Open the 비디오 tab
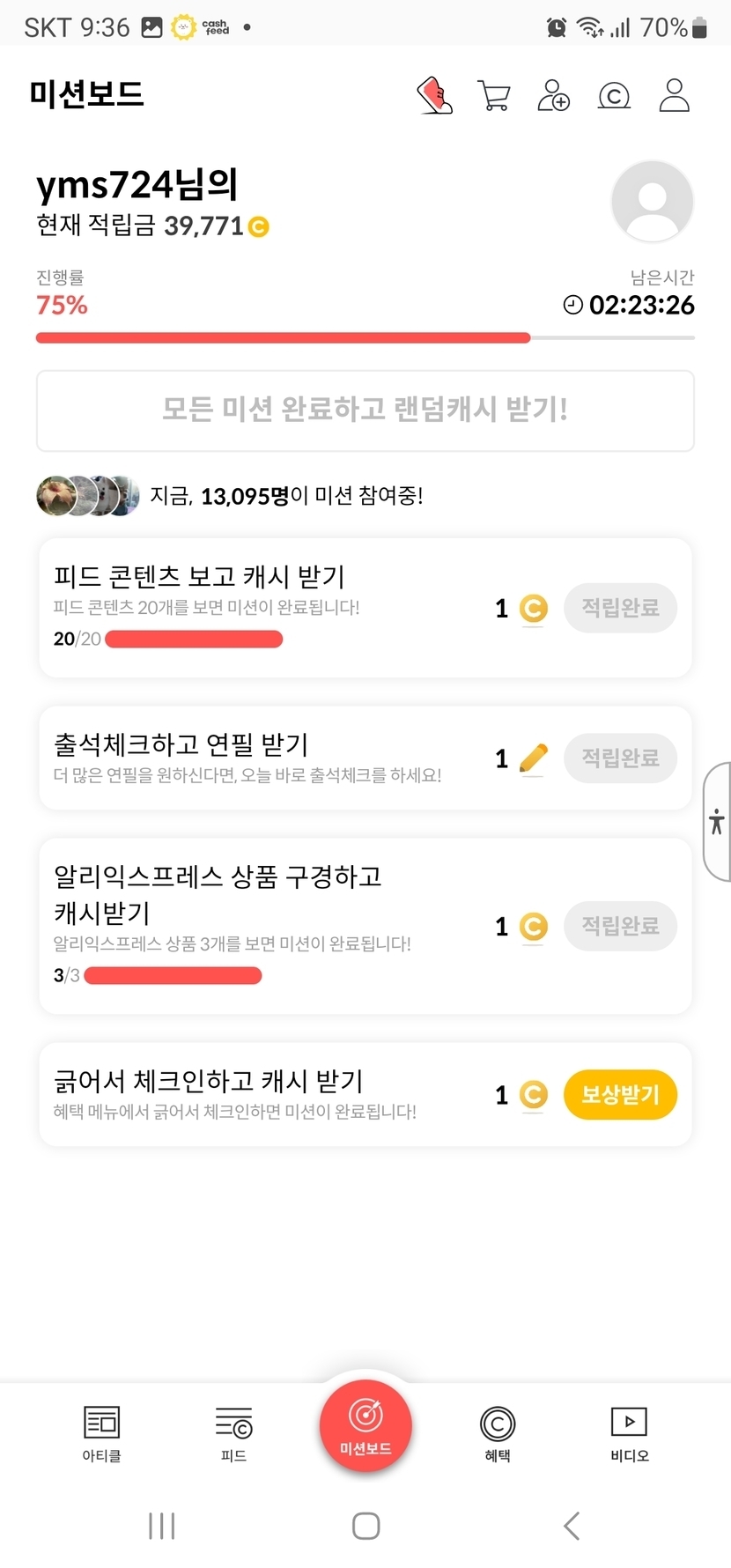731x1568 pixels. coord(629,1433)
